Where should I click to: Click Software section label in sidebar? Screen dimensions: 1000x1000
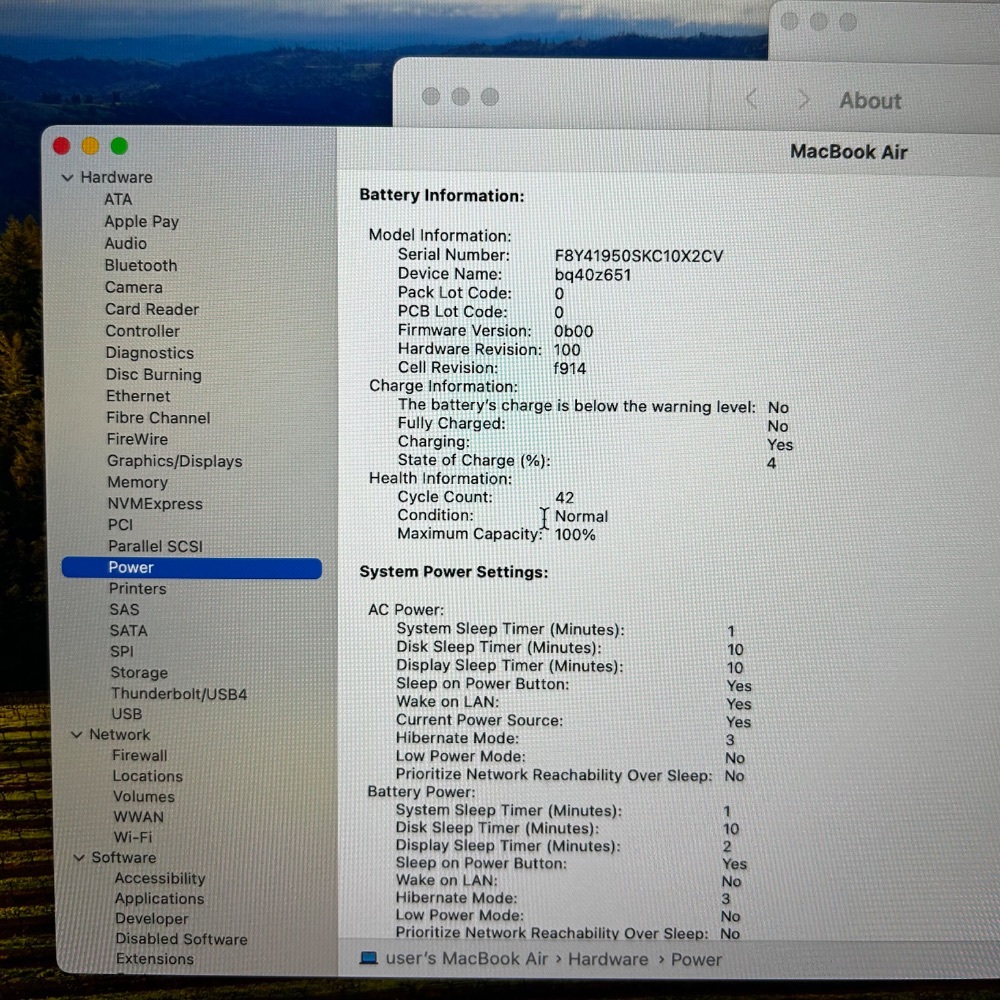coord(124,858)
